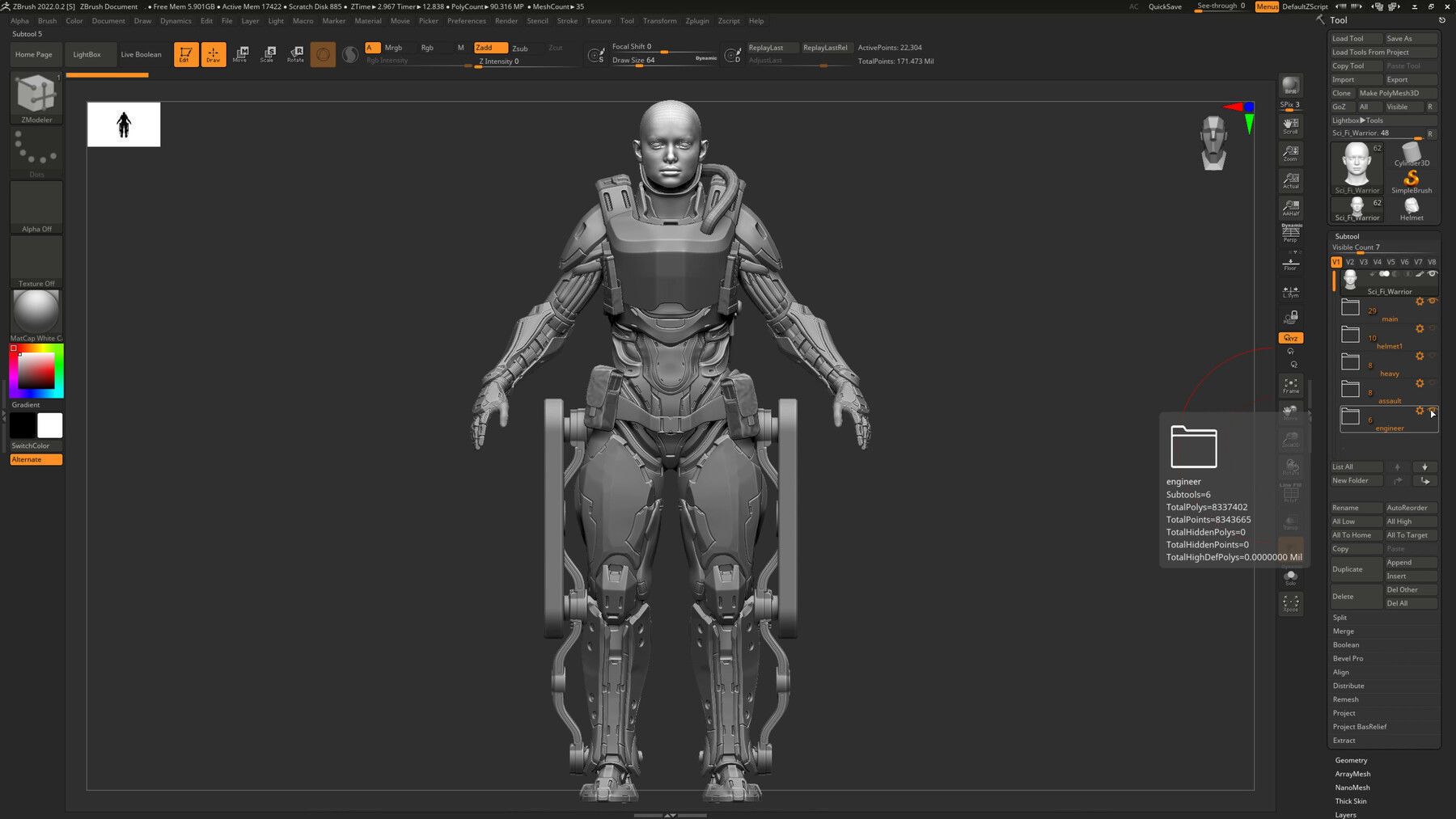This screenshot has height=819, width=1456.
Task: Click the New Folder button
Action: click(x=1357, y=480)
